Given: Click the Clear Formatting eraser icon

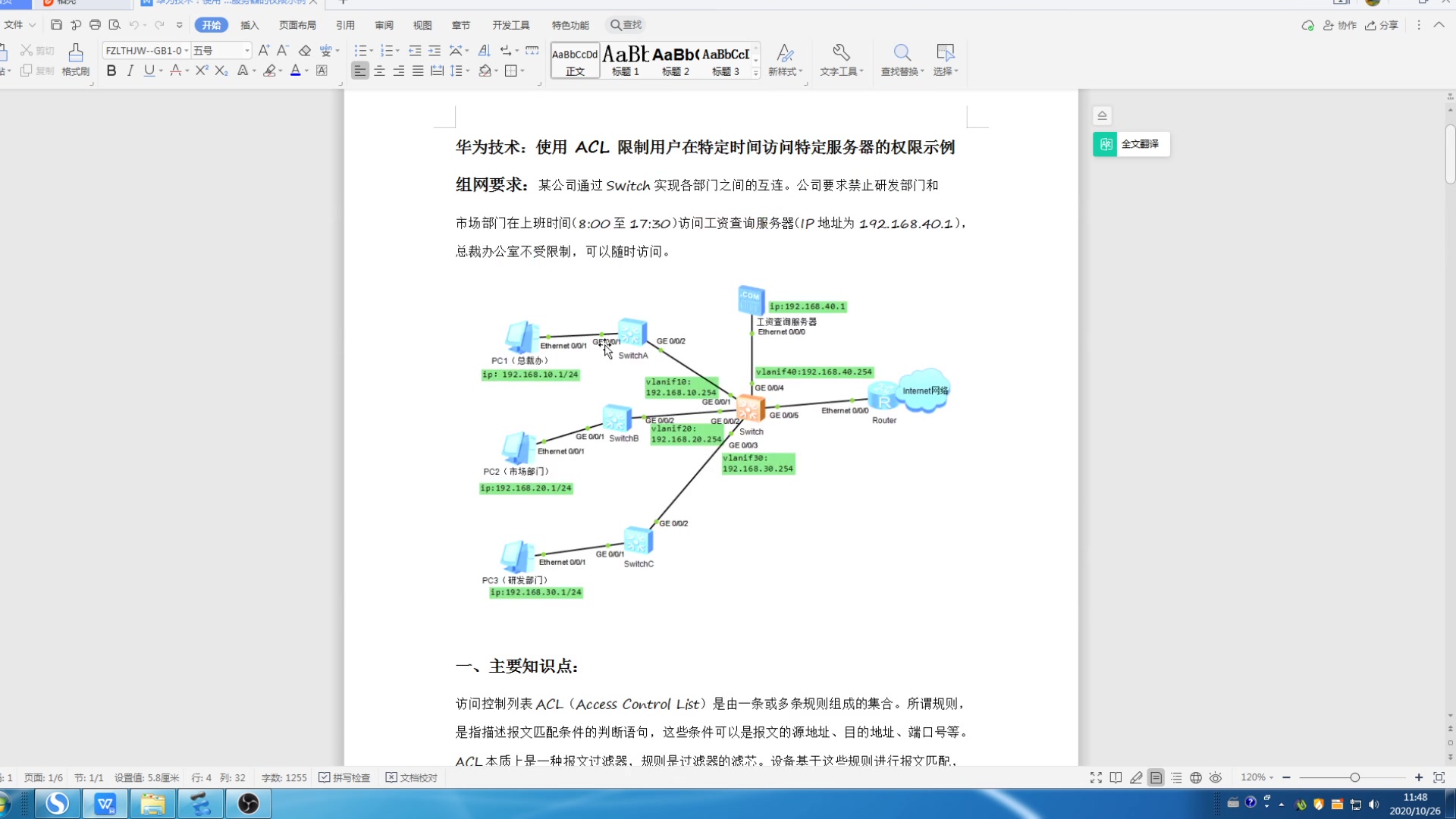Looking at the screenshot, I should click(305, 50).
